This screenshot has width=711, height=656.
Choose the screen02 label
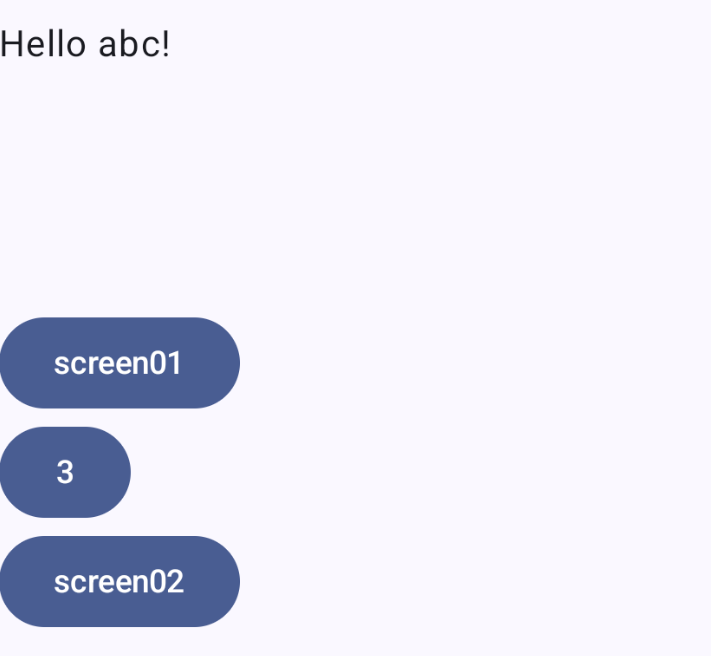click(x=119, y=581)
